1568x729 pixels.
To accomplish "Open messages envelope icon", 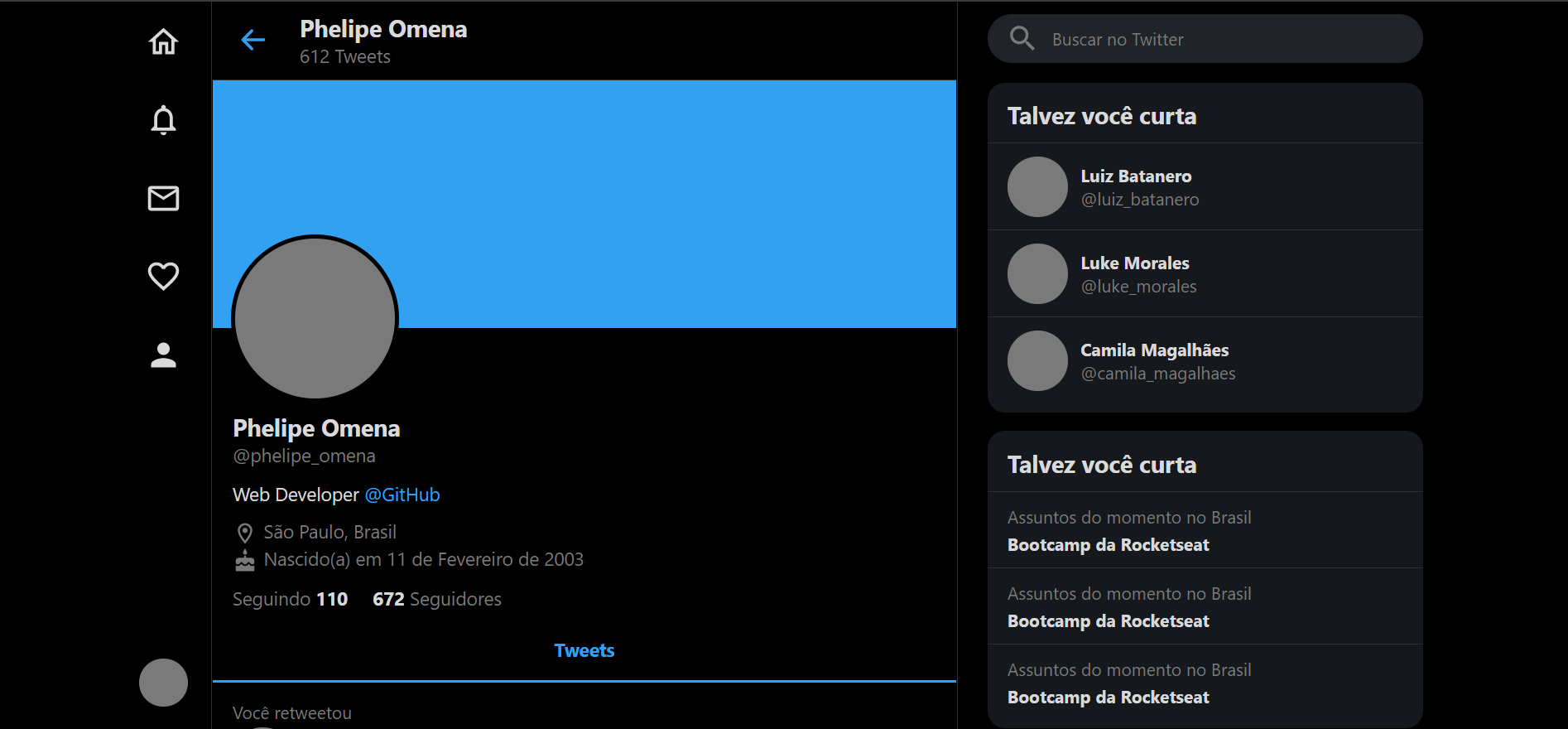I will (x=163, y=198).
